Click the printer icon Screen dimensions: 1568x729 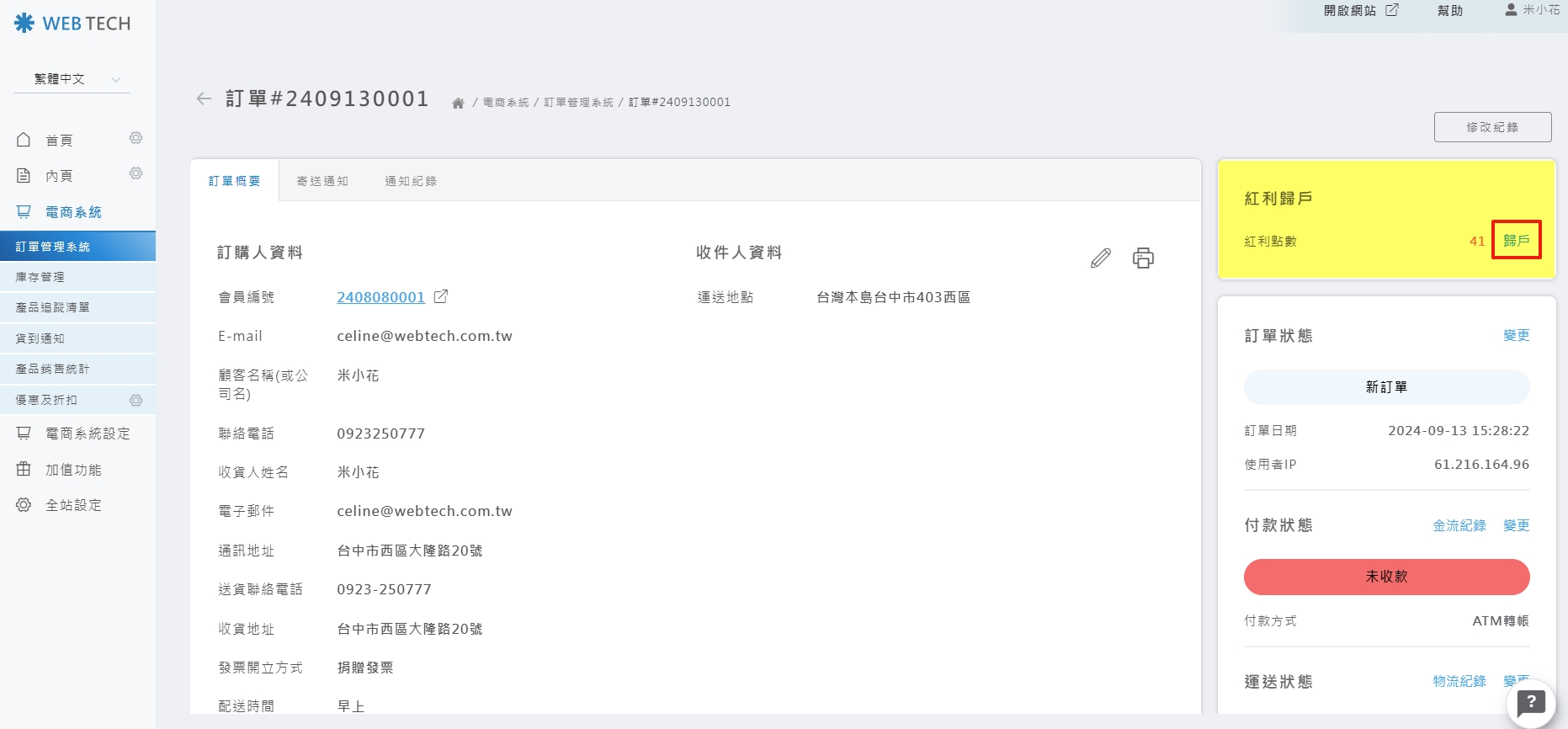pyautogui.click(x=1143, y=258)
